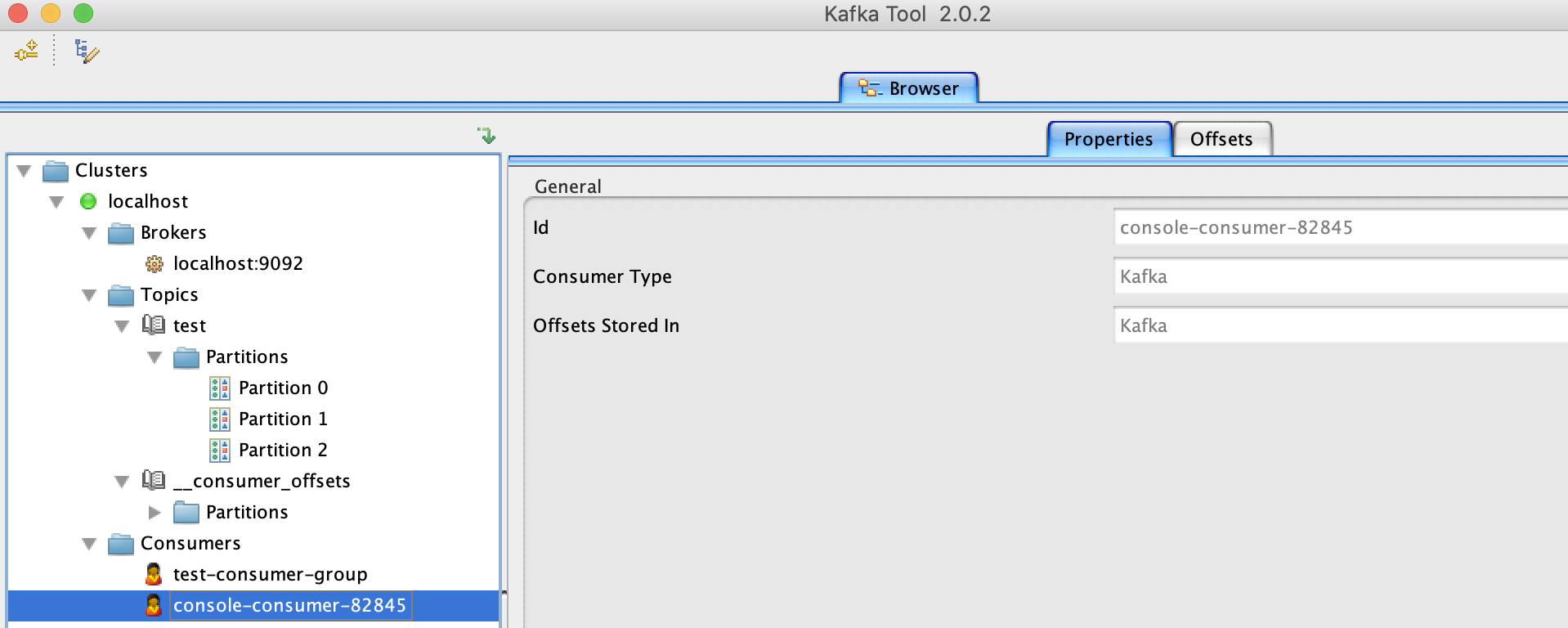Click the edit tree toolbar icon
Viewport: 1568px width, 628px height.
coord(87,51)
